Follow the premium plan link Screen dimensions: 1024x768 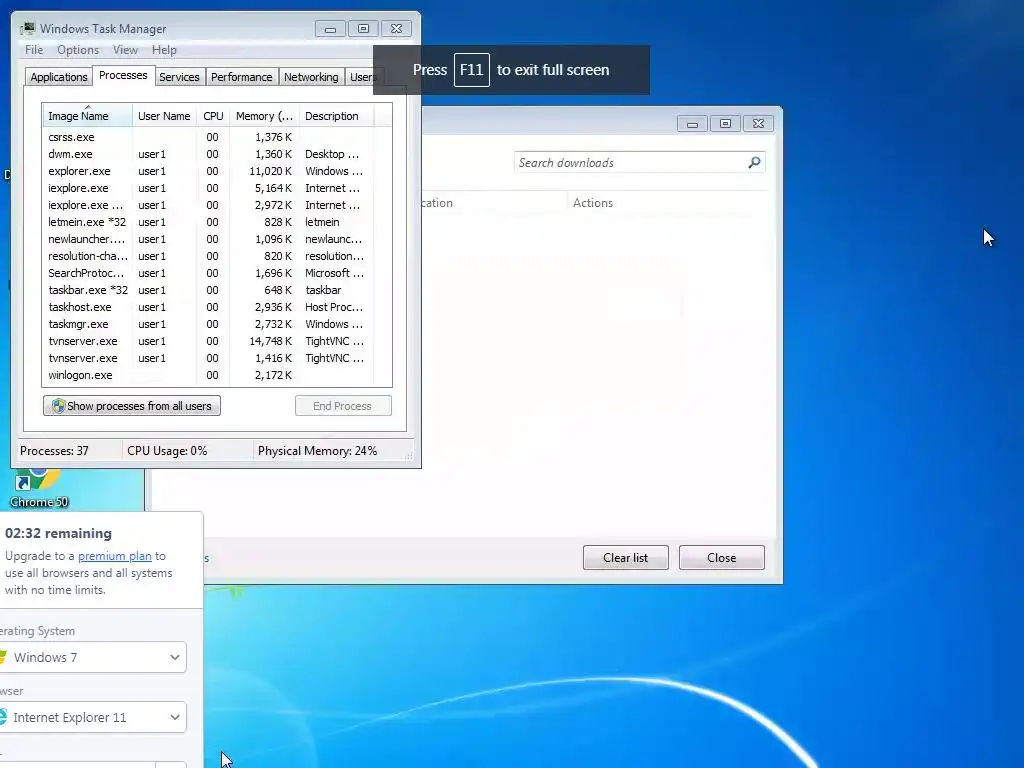[x=114, y=556]
